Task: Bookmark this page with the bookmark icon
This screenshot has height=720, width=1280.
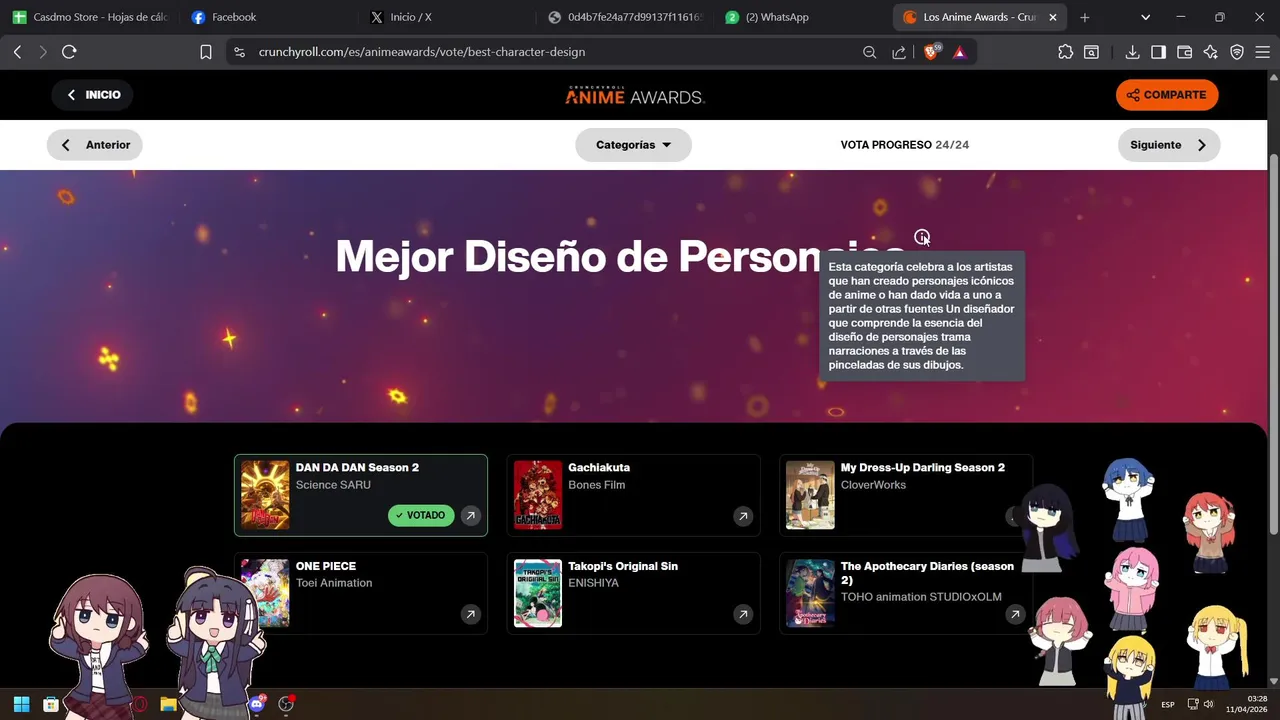Action: click(x=206, y=52)
